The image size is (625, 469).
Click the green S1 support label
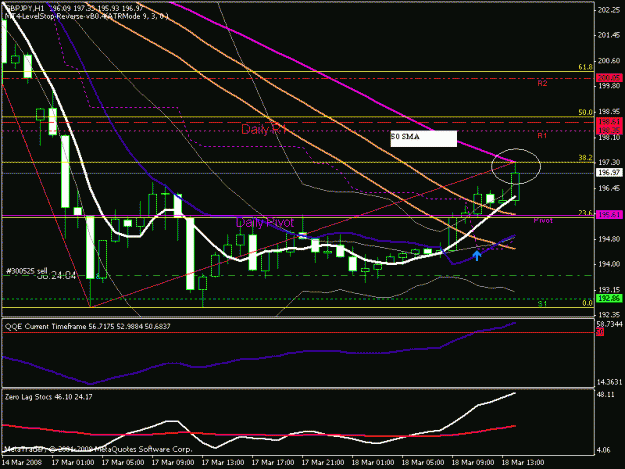(x=542, y=304)
